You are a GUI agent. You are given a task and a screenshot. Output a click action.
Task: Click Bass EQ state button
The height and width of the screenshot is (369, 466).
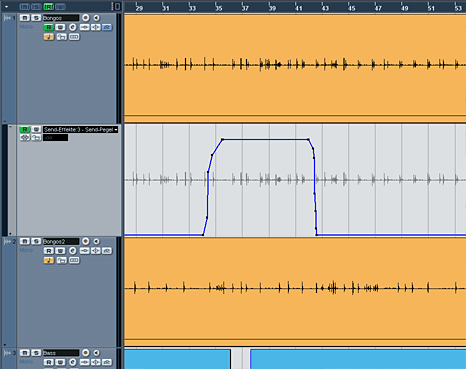point(96,362)
